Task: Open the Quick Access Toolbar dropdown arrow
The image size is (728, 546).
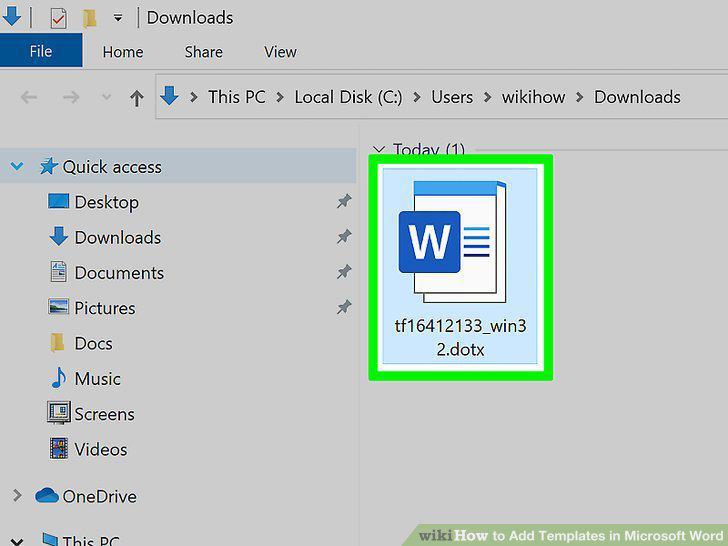Action: [x=118, y=18]
